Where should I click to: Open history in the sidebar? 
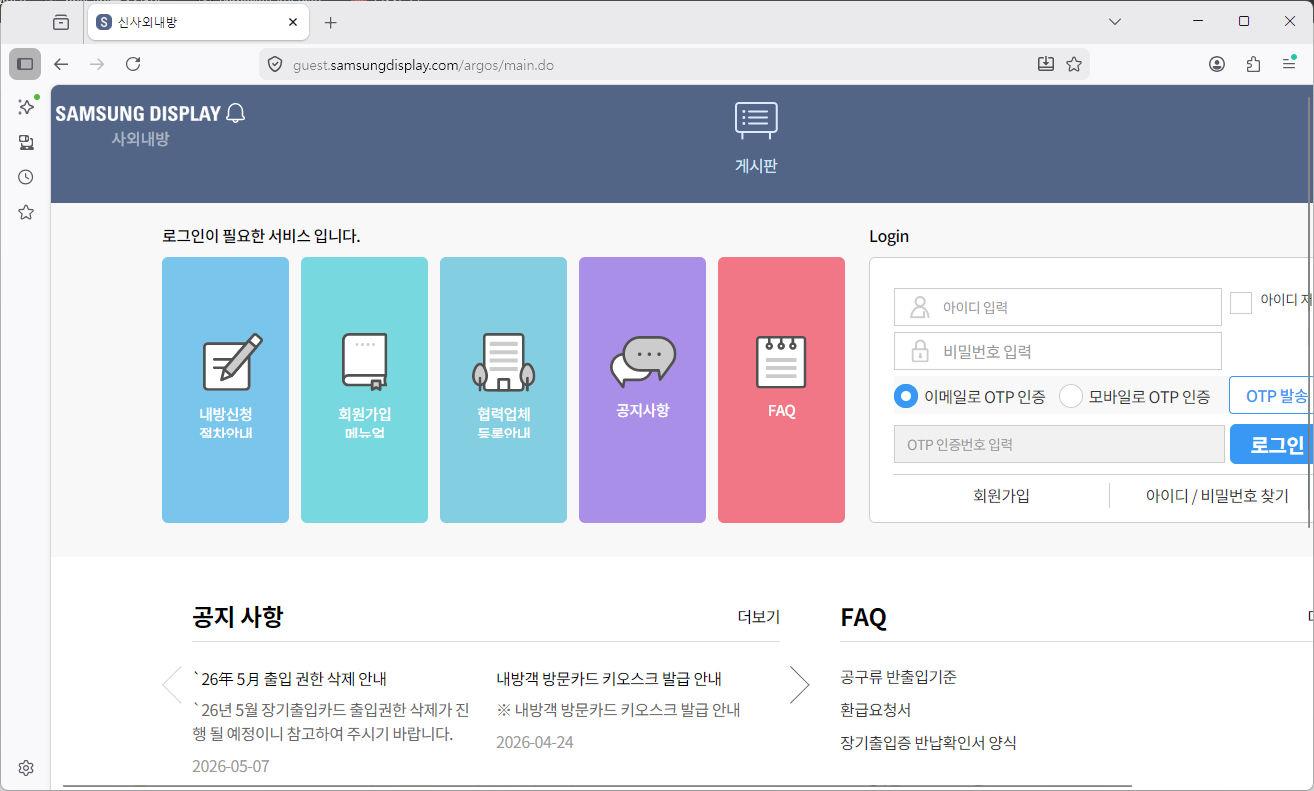pos(26,177)
